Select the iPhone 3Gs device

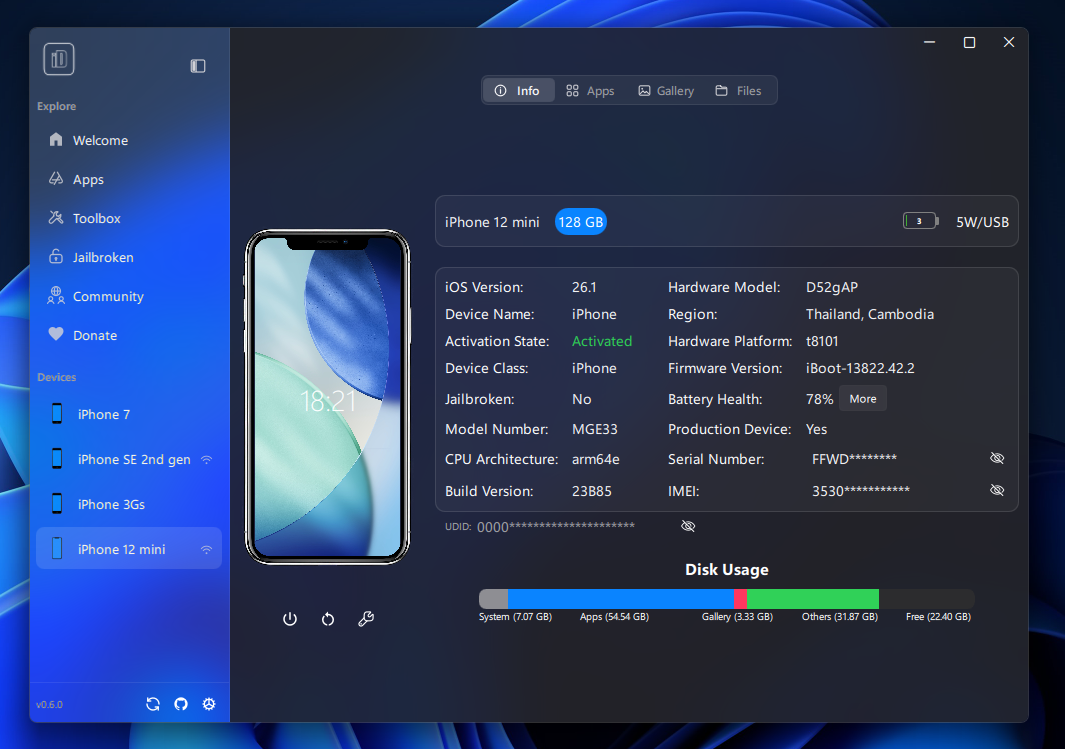click(x=128, y=504)
